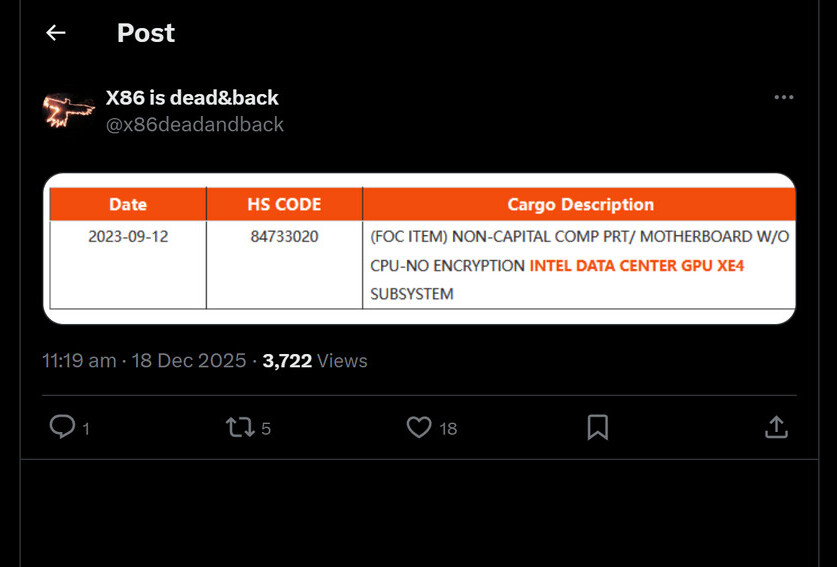Screen dimensions: 837x567
Task: Open the more options ellipsis menu
Action: (x=784, y=97)
